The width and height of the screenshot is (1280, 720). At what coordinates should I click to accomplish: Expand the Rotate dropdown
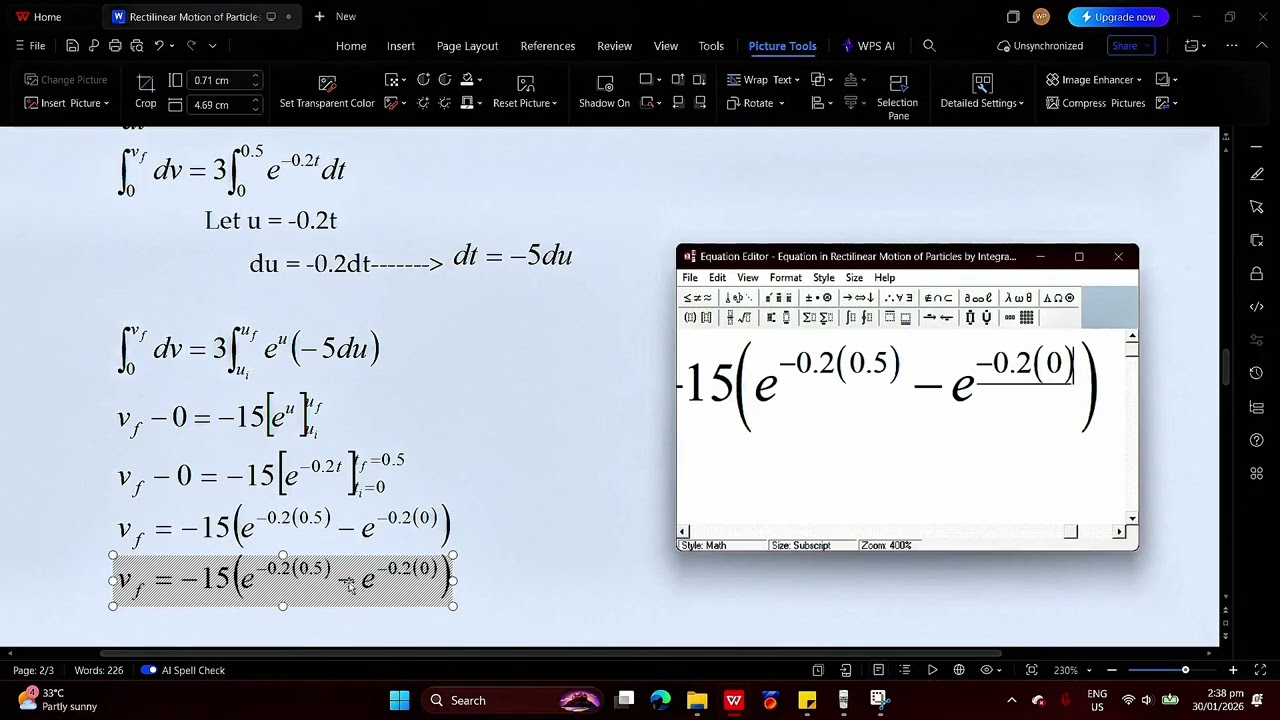click(x=756, y=103)
